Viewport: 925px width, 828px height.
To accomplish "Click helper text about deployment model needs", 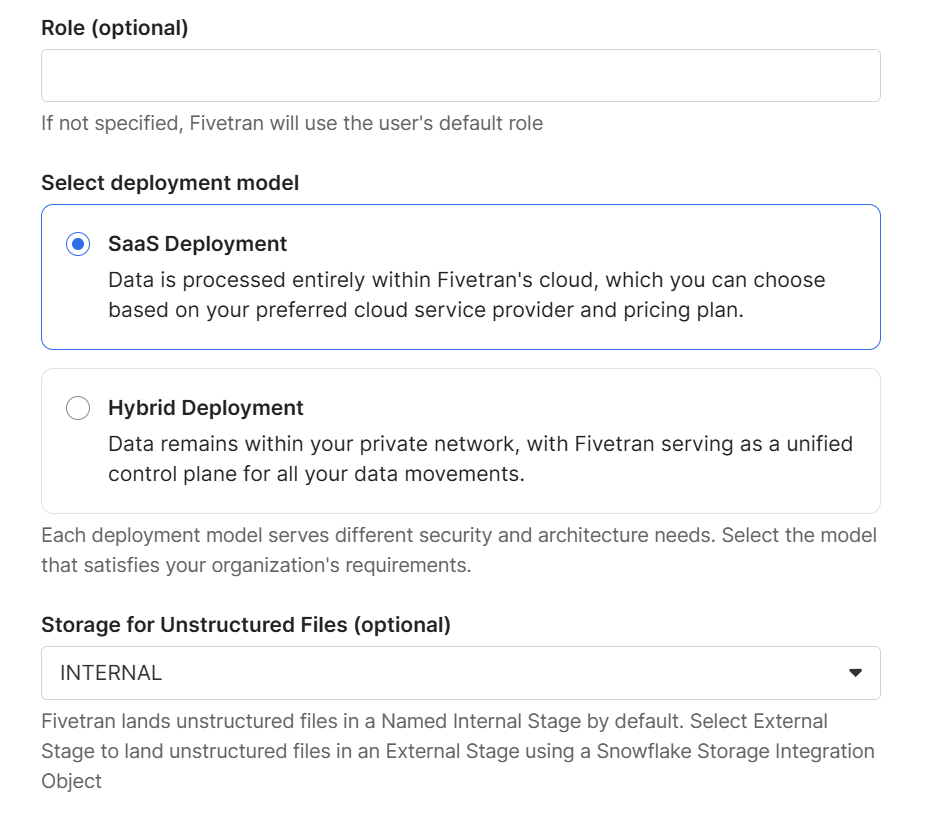I will click(459, 550).
